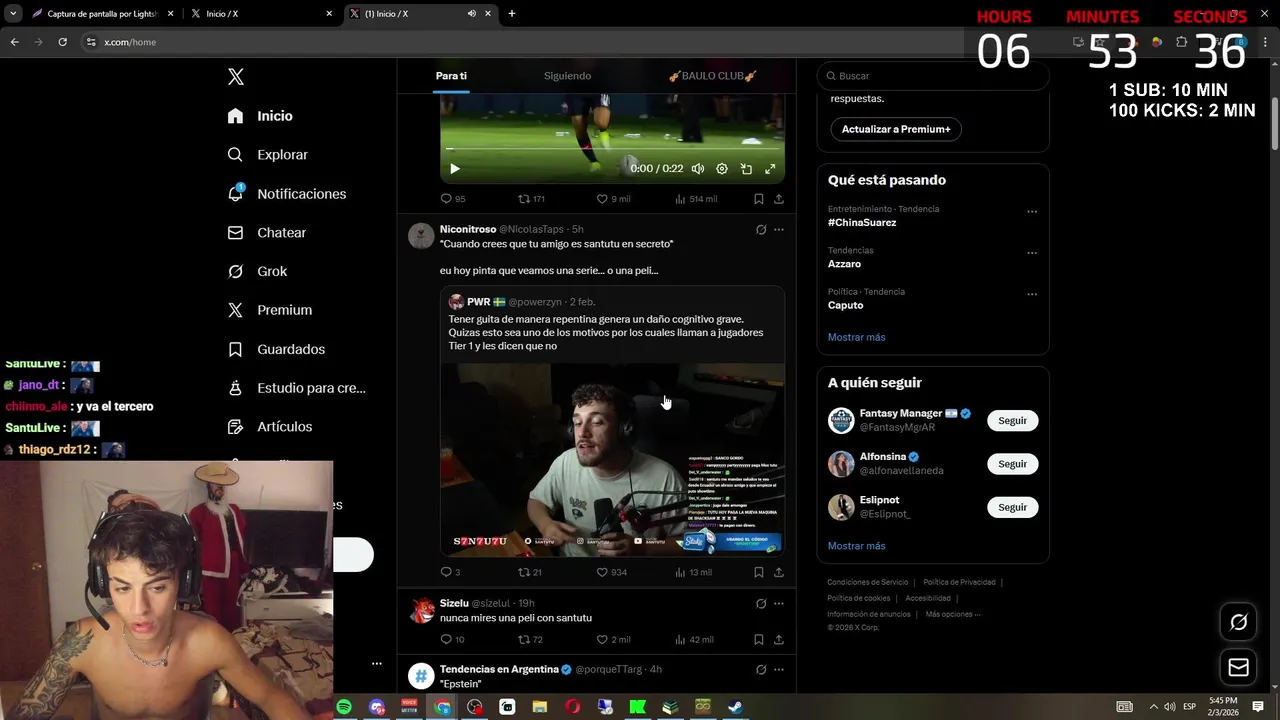Open a new browser tab
Screen dimensions: 1280x720
pyautogui.click(x=512, y=13)
